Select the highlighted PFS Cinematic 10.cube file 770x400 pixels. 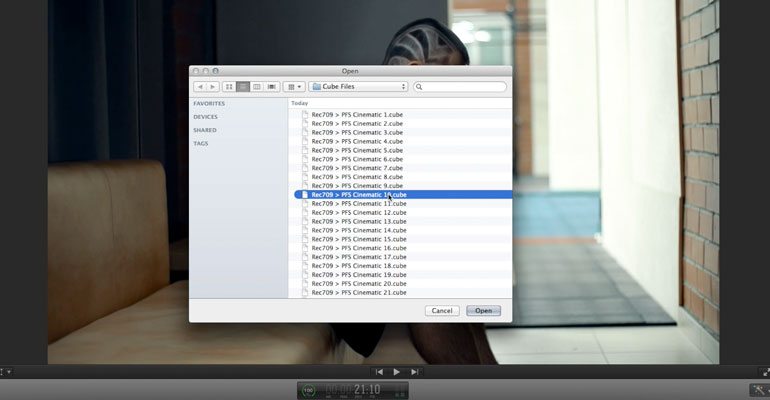coord(403,194)
